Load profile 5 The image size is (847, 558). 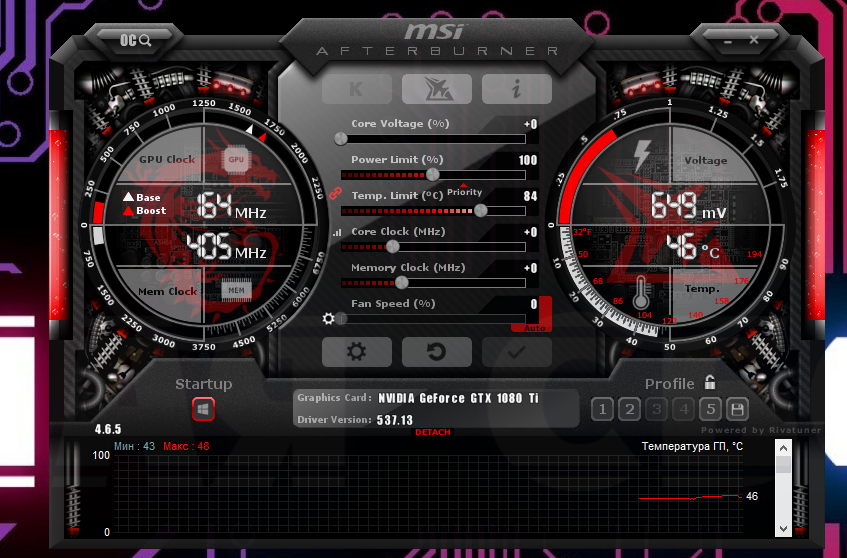coord(710,409)
